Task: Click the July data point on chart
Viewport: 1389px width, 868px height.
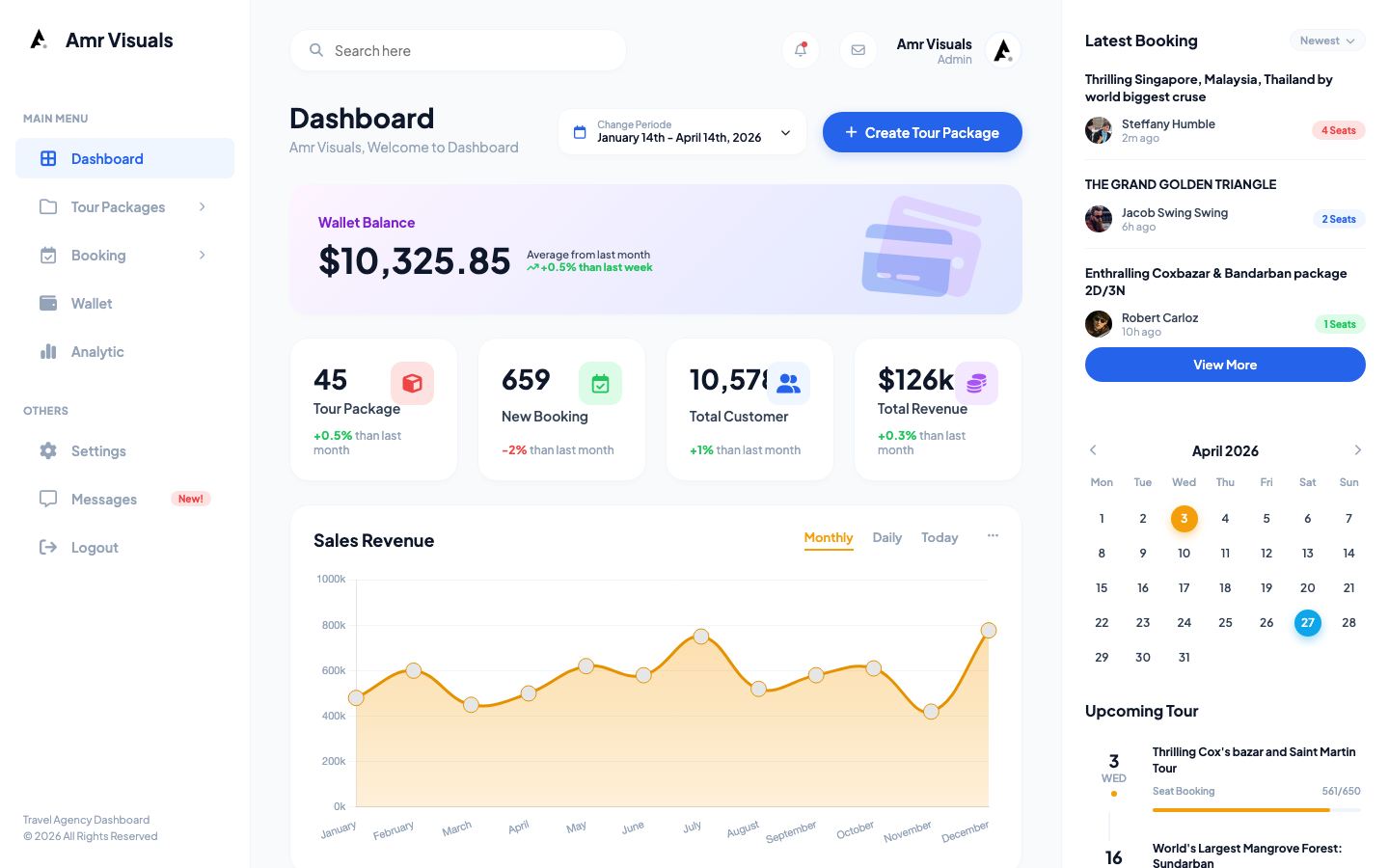Action: pyautogui.click(x=701, y=637)
